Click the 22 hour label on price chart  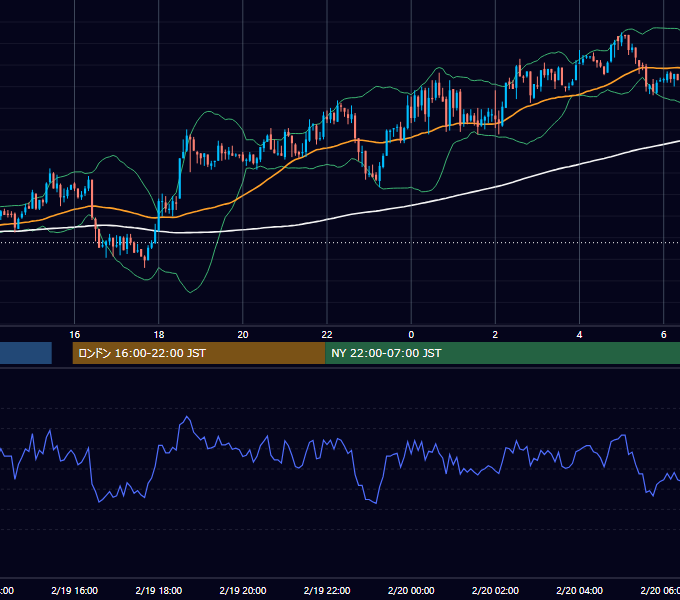click(x=327, y=335)
